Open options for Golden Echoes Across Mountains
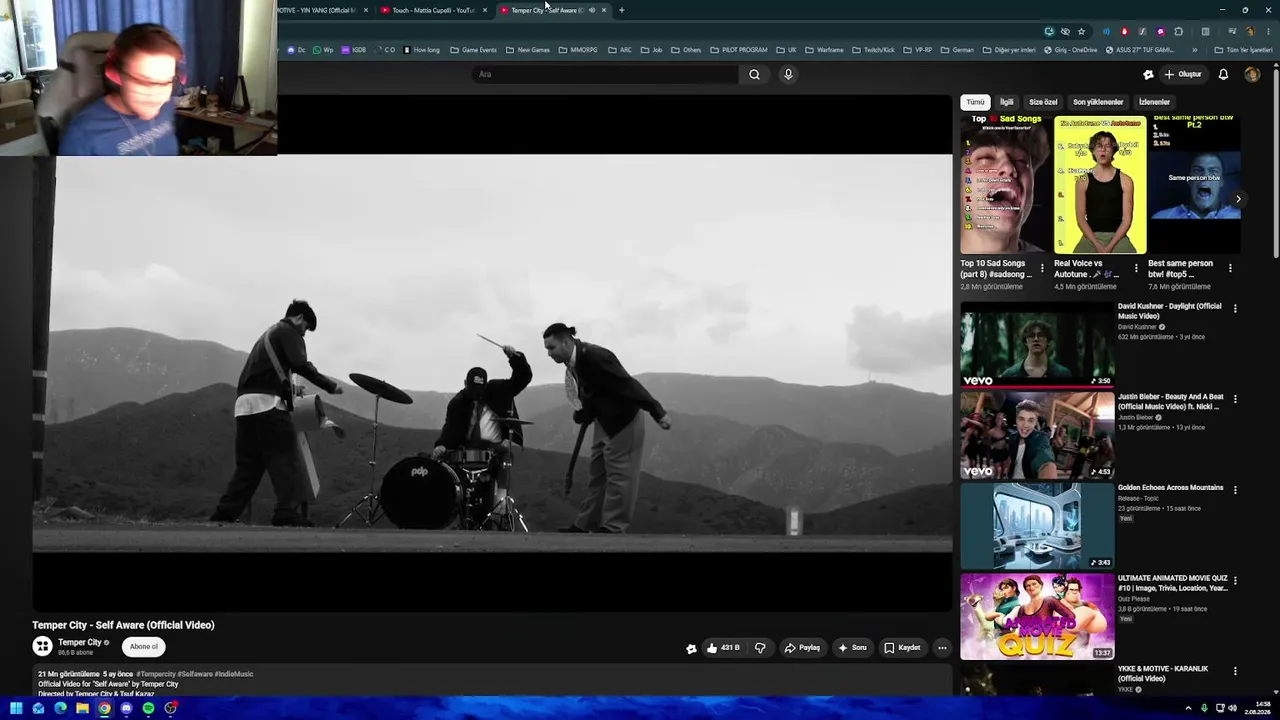The width and height of the screenshot is (1280, 720). tap(1235, 490)
